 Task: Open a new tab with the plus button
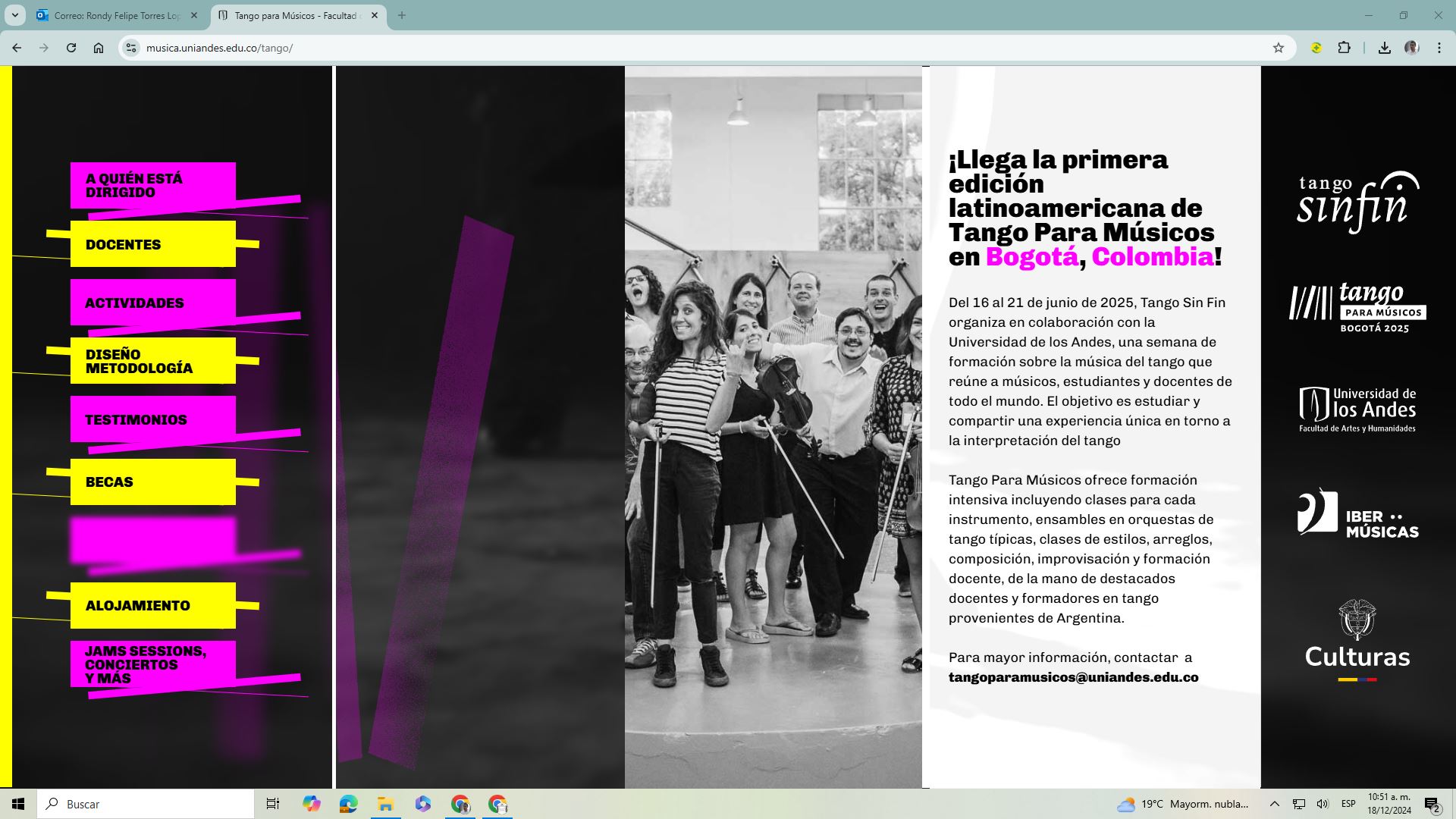pyautogui.click(x=403, y=15)
